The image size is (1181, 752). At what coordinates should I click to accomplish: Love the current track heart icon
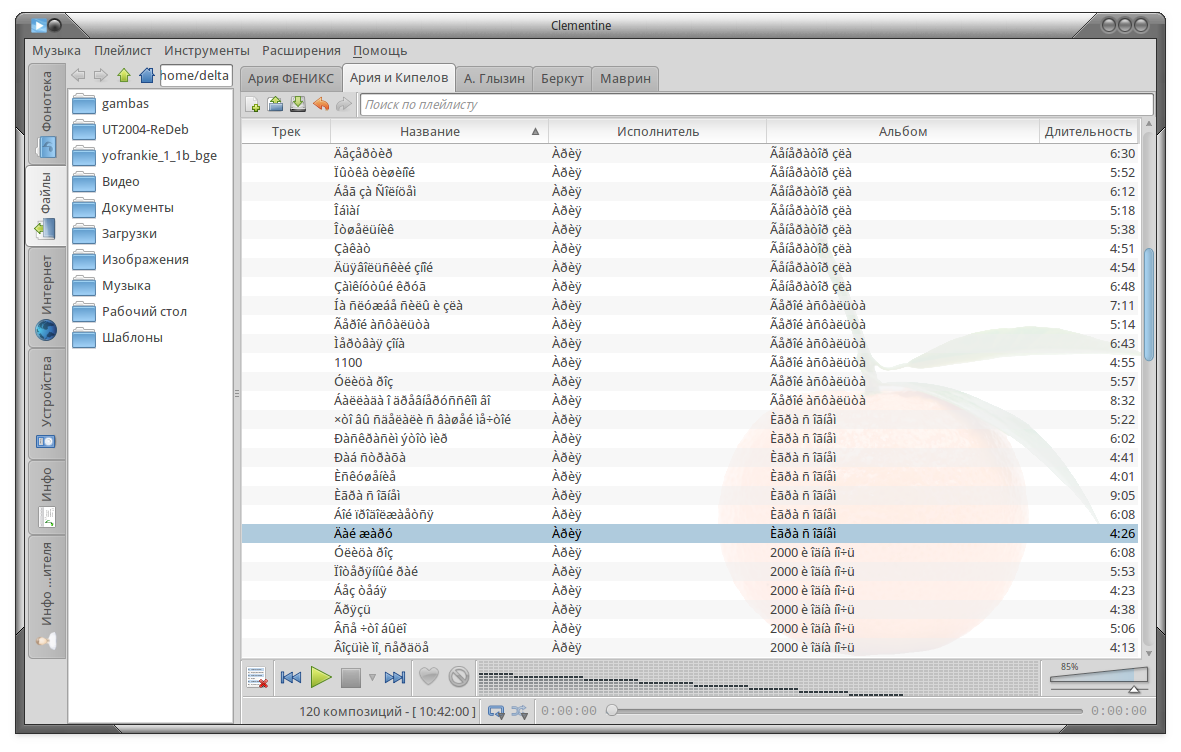(429, 677)
